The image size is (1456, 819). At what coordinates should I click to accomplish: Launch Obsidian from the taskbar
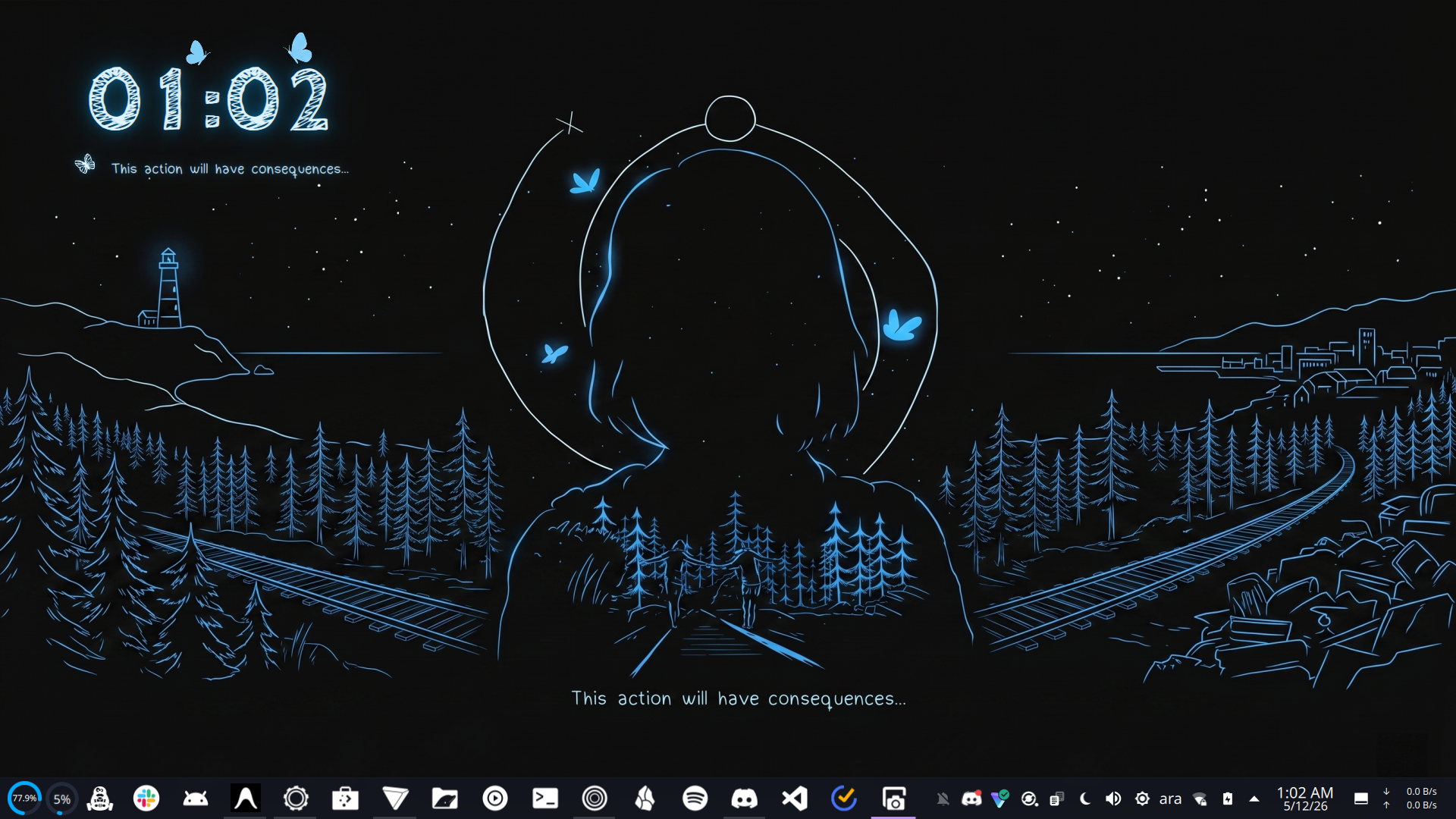point(645,799)
